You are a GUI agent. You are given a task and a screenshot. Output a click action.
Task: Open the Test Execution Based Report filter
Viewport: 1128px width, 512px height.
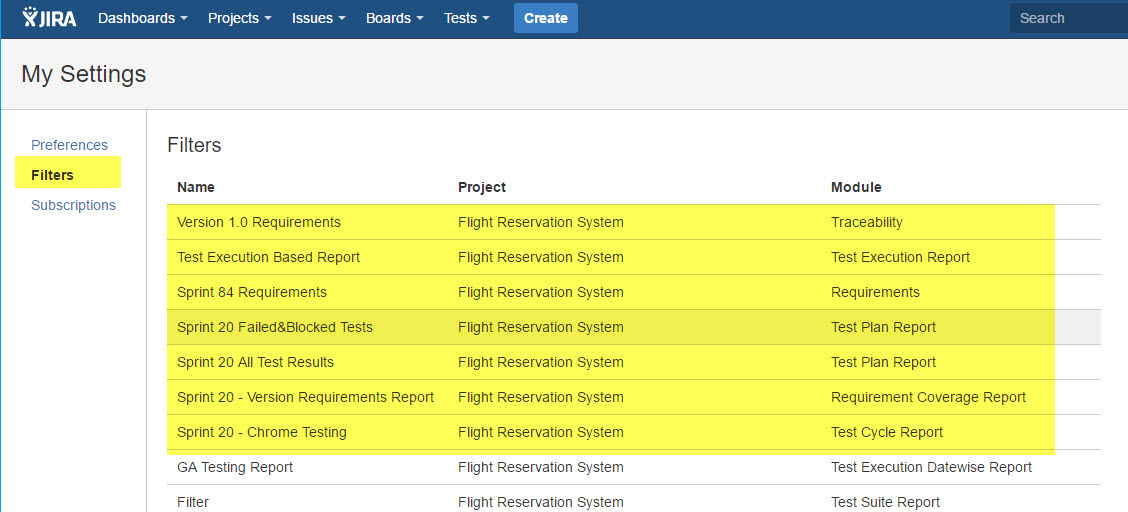(x=268, y=257)
